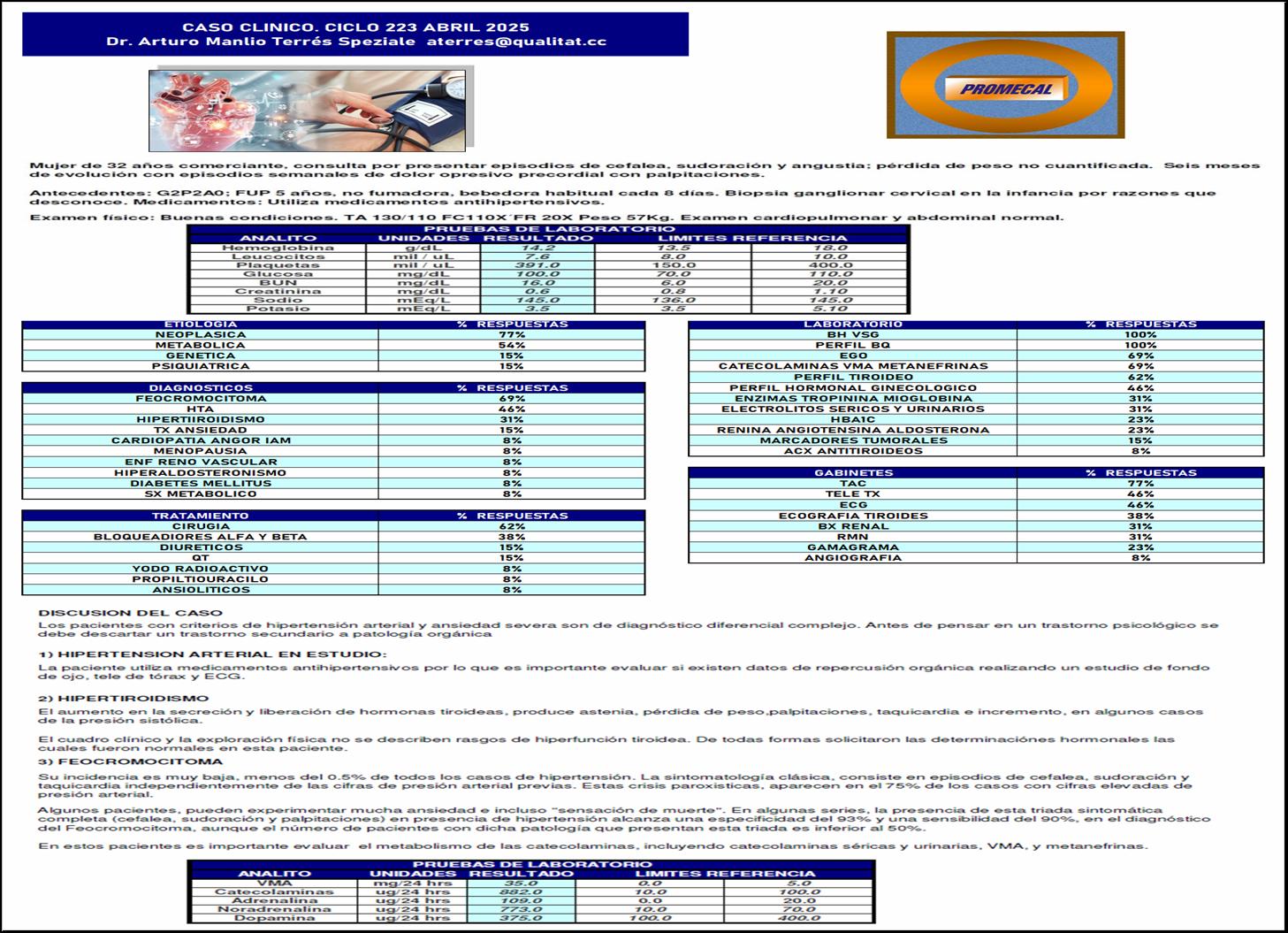Select the ENF RENO VASCULAR row
The width and height of the screenshot is (1288, 933).
pos(333,463)
